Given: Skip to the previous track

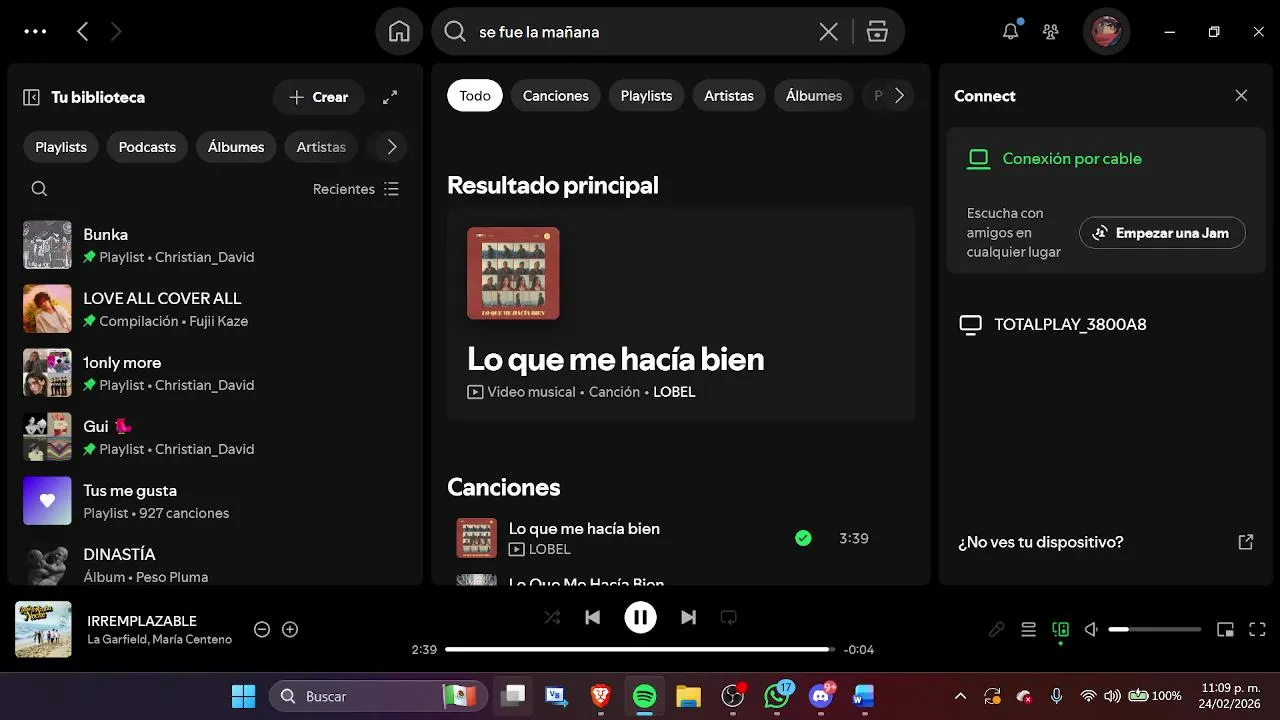Looking at the screenshot, I should pyautogui.click(x=592, y=617).
